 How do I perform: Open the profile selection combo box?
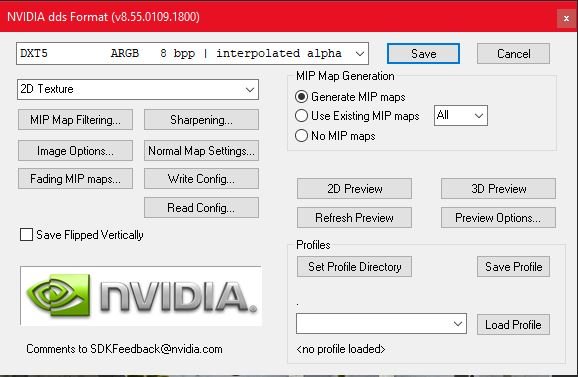pyautogui.click(x=381, y=324)
